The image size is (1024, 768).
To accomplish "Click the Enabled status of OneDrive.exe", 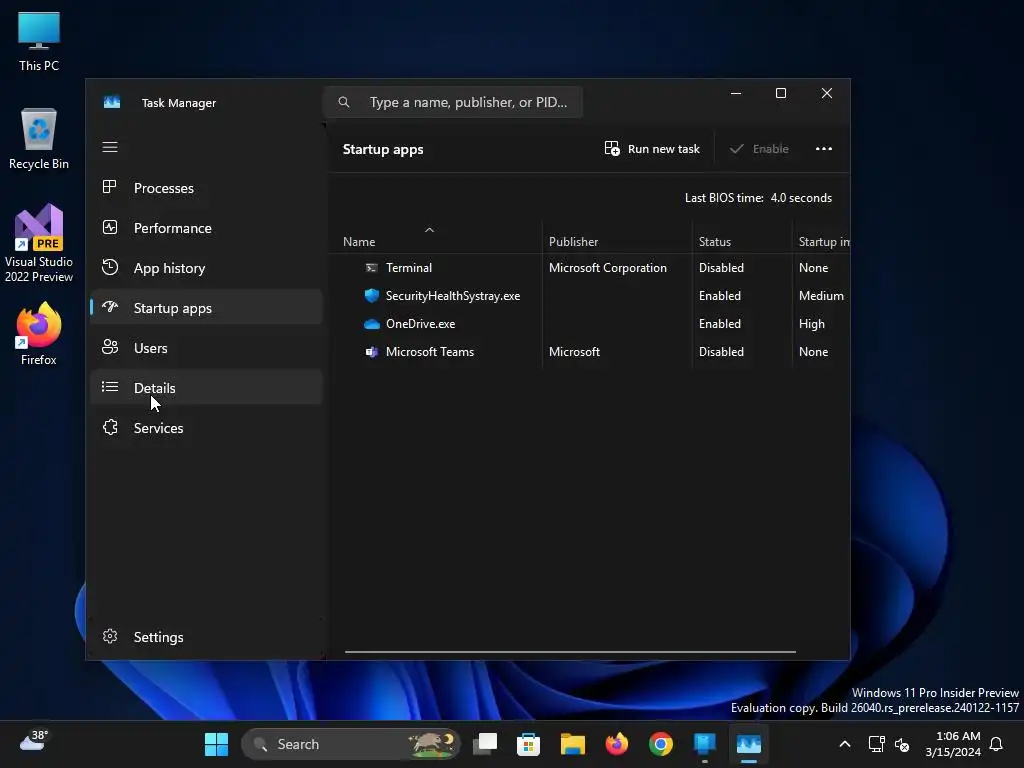I will pyautogui.click(x=720, y=324).
